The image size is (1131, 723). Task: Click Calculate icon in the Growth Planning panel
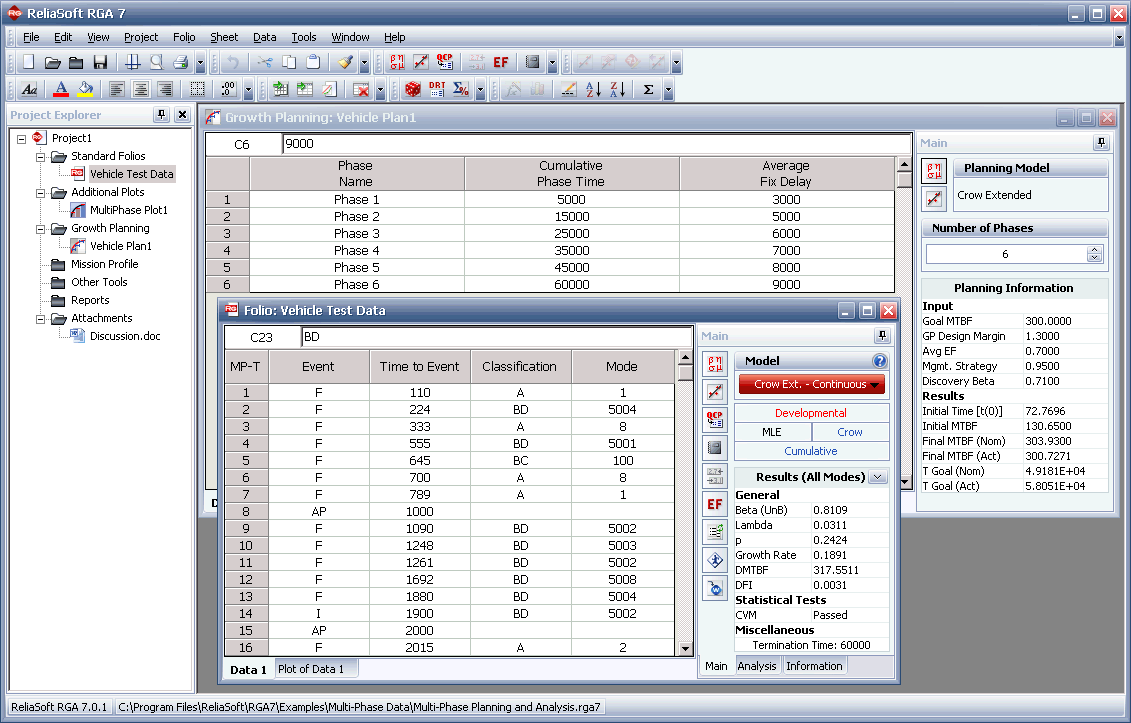click(x=934, y=171)
